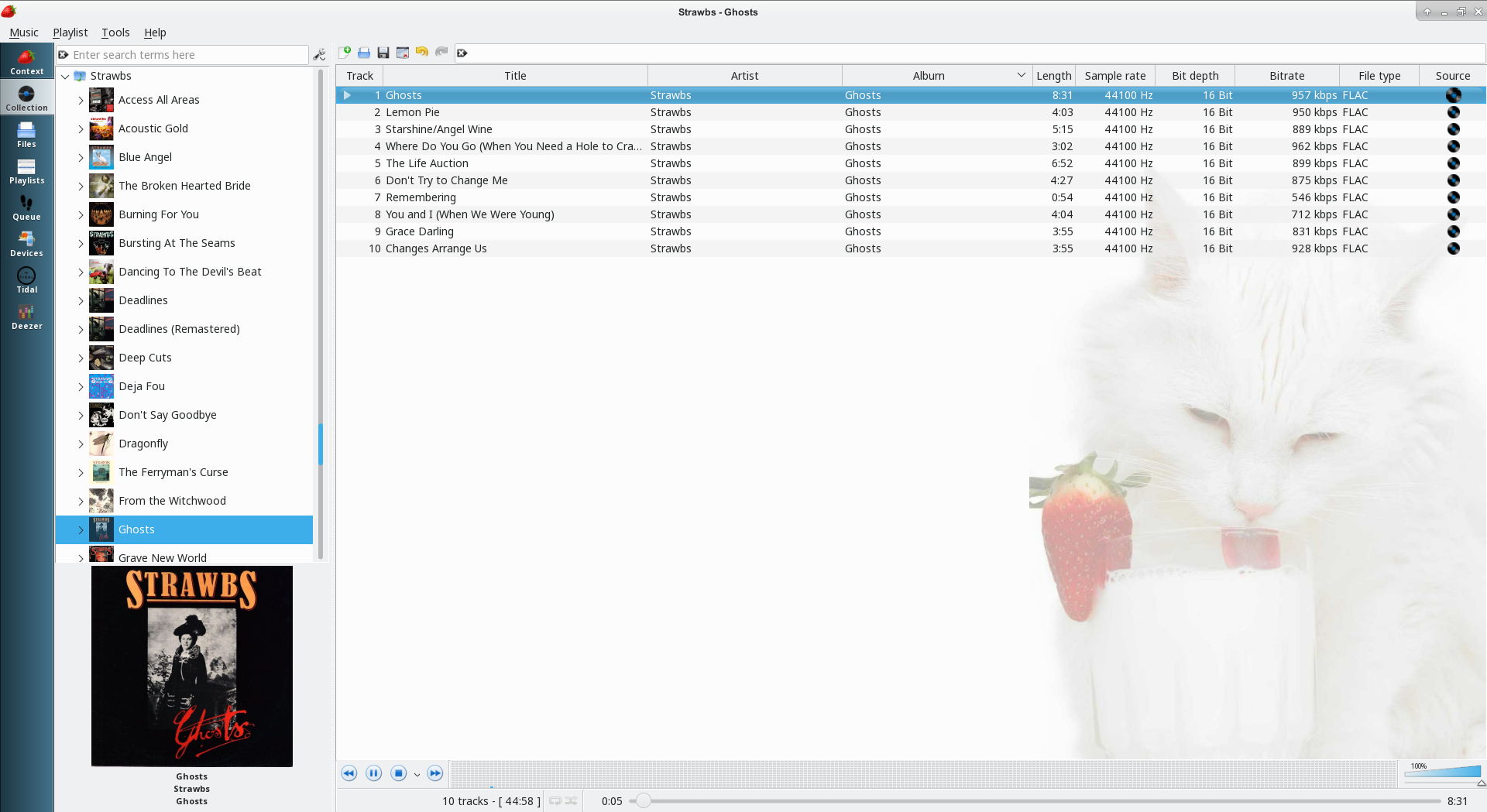Select track 3 Starshine/Angel Wine
The height and width of the screenshot is (812, 1487).
(x=911, y=129)
